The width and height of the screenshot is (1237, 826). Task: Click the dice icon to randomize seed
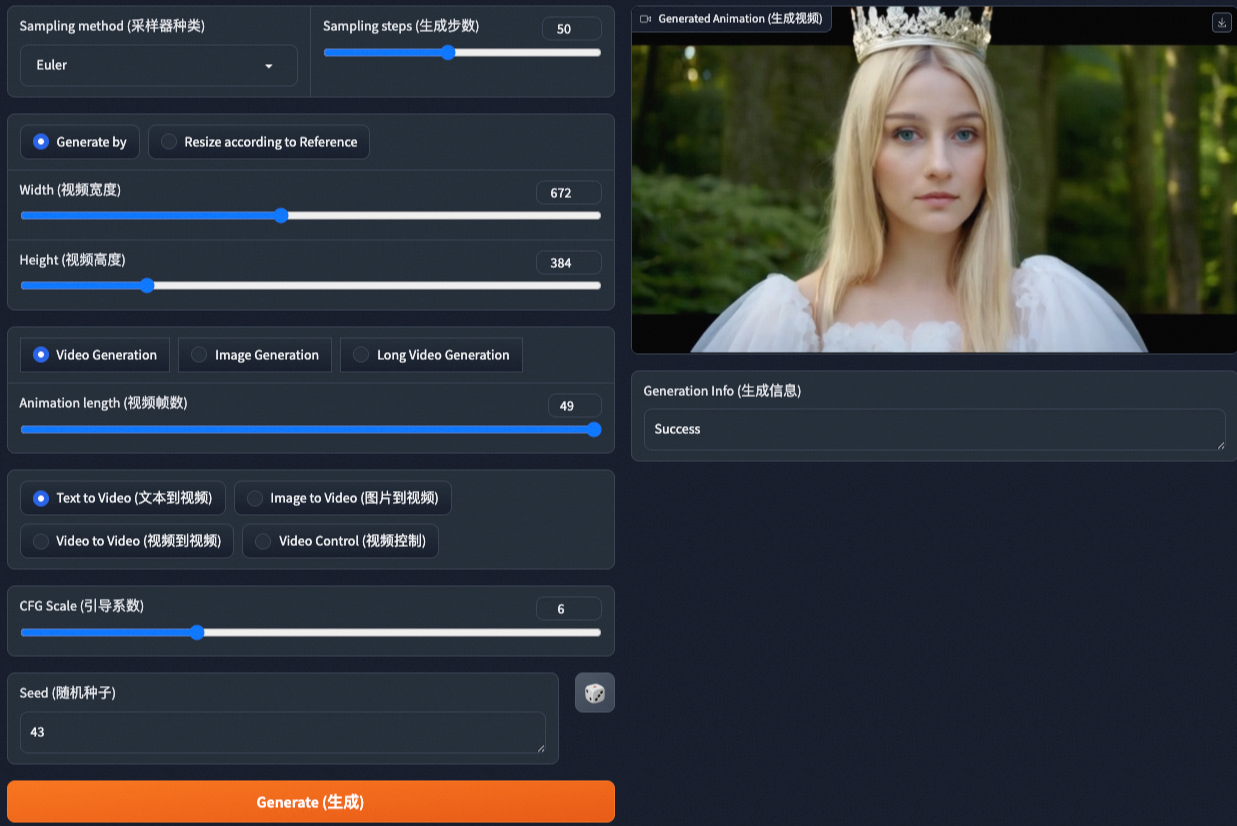point(594,693)
